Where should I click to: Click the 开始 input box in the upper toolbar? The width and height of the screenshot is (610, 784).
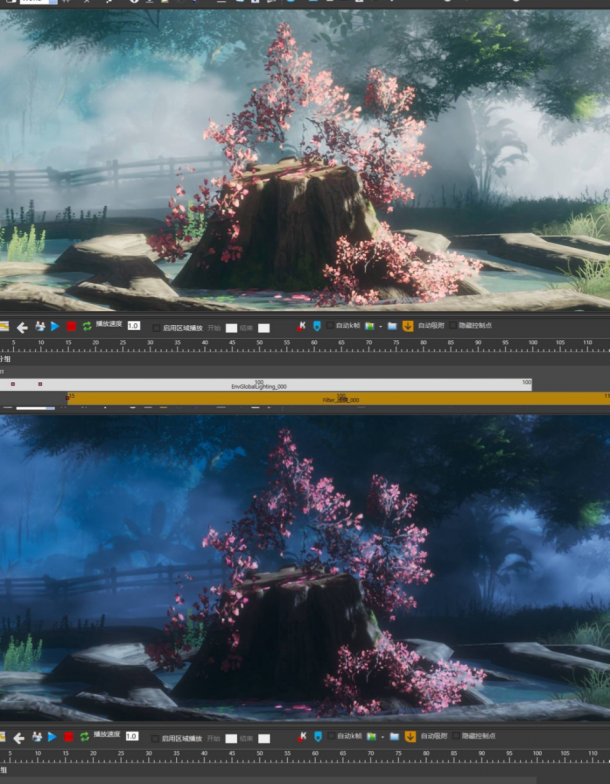point(231,327)
